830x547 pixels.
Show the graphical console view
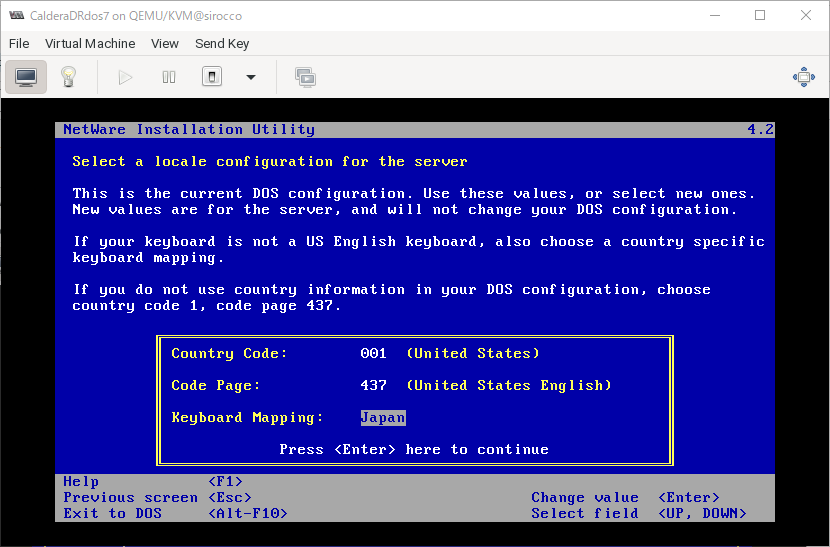click(26, 77)
